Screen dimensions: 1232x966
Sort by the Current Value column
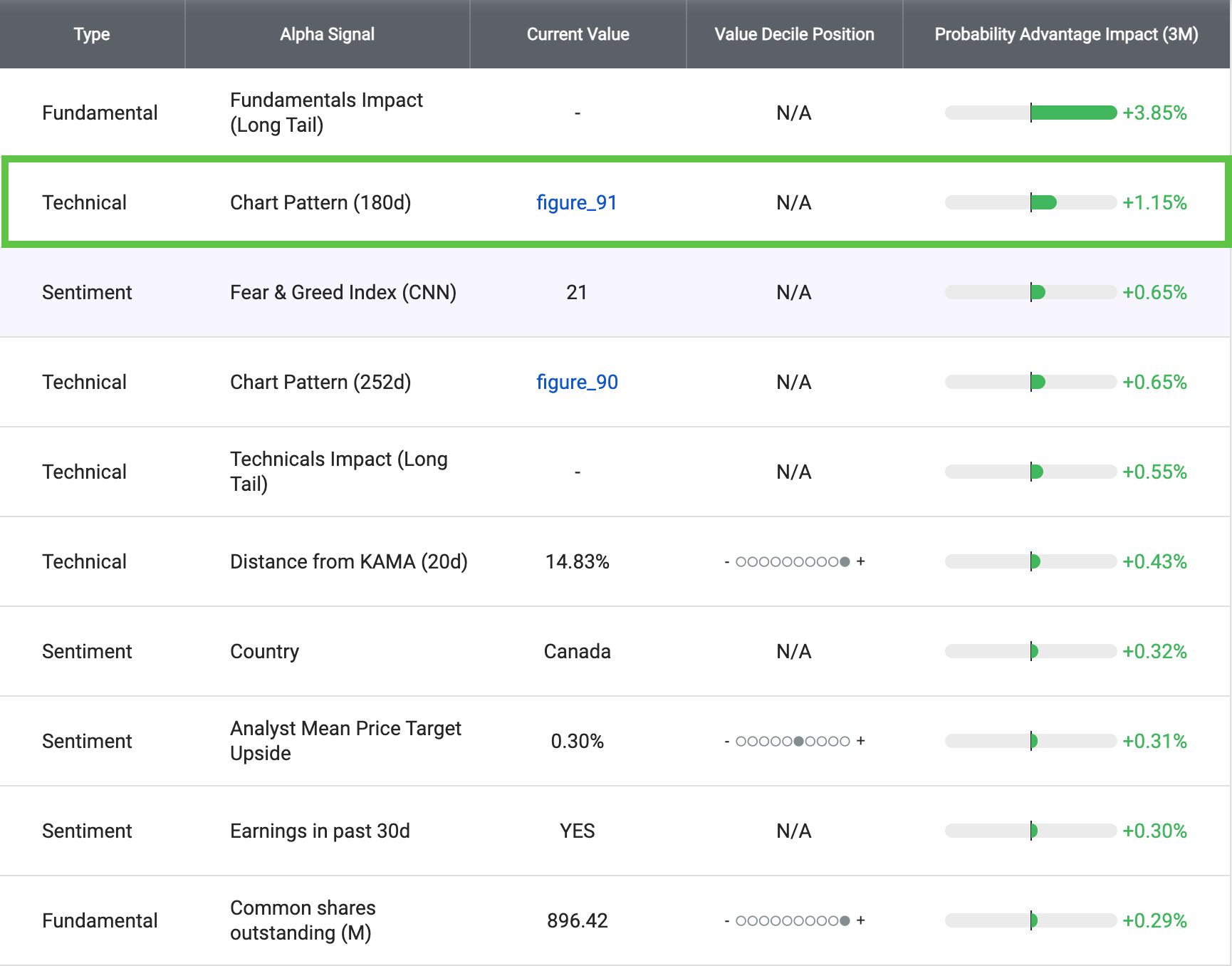577,33
